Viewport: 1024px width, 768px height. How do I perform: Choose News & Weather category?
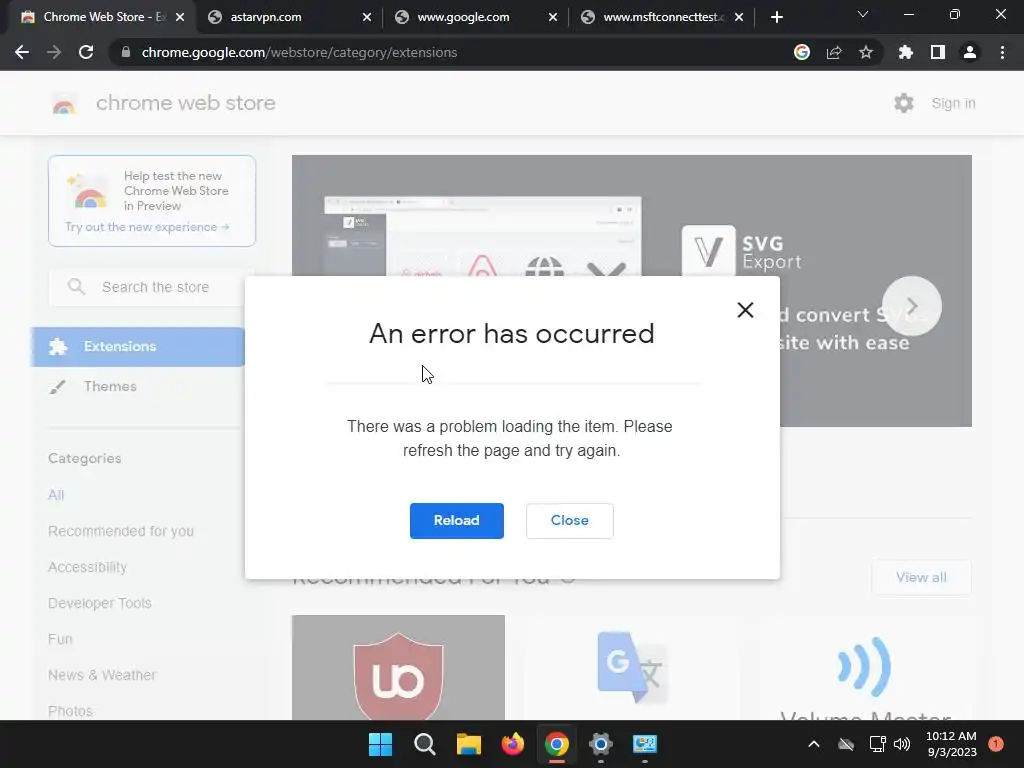click(x=102, y=675)
